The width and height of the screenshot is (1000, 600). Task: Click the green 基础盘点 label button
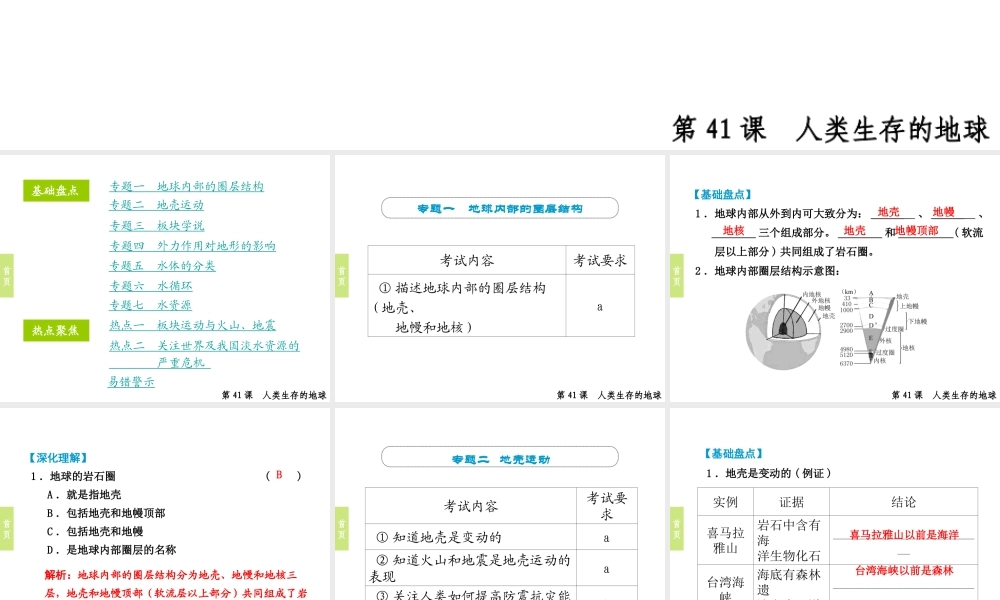point(56,191)
